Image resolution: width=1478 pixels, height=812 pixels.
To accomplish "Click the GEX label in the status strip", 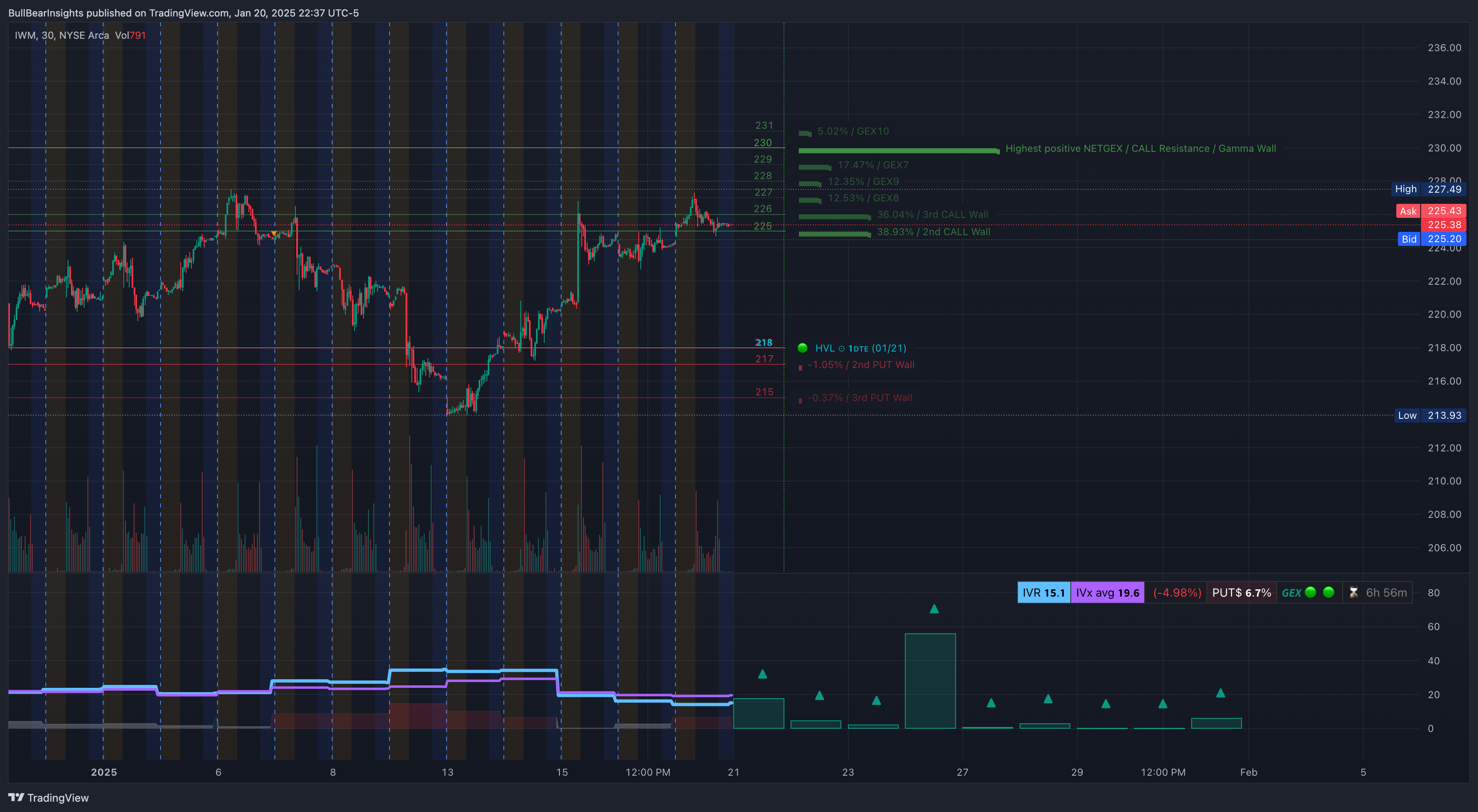I will (1291, 593).
